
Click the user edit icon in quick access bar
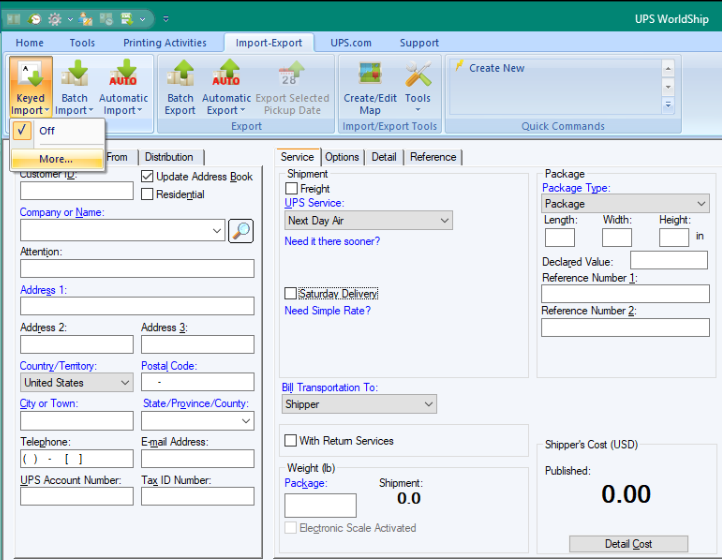[x=86, y=19]
